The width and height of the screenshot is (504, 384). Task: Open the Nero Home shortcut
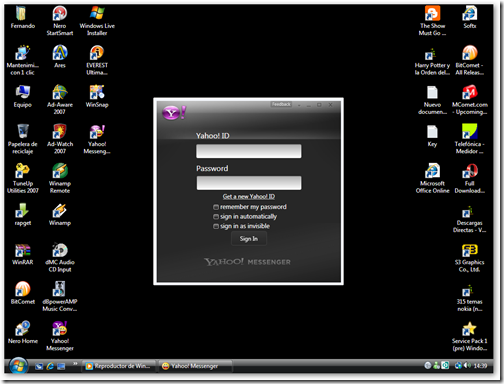tap(22, 332)
